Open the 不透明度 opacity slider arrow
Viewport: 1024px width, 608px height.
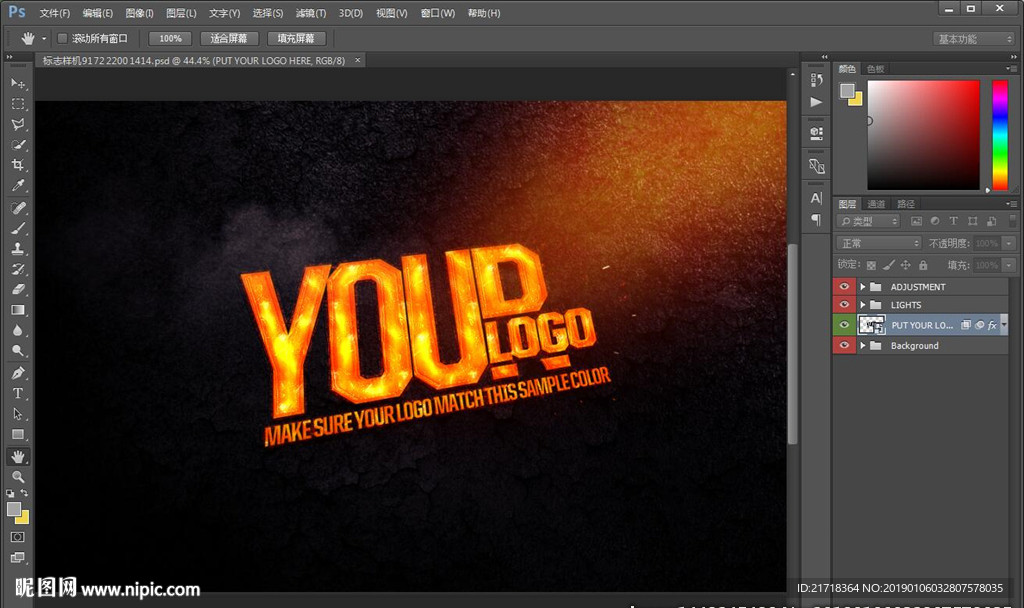pos(1010,243)
